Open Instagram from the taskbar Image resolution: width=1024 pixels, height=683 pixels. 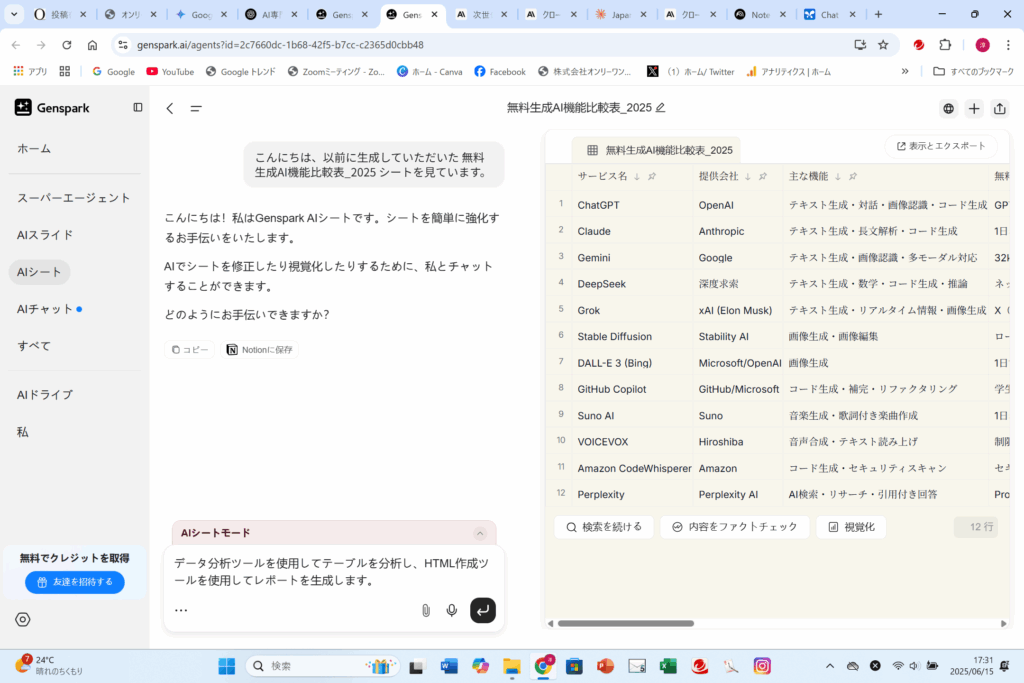pos(761,666)
